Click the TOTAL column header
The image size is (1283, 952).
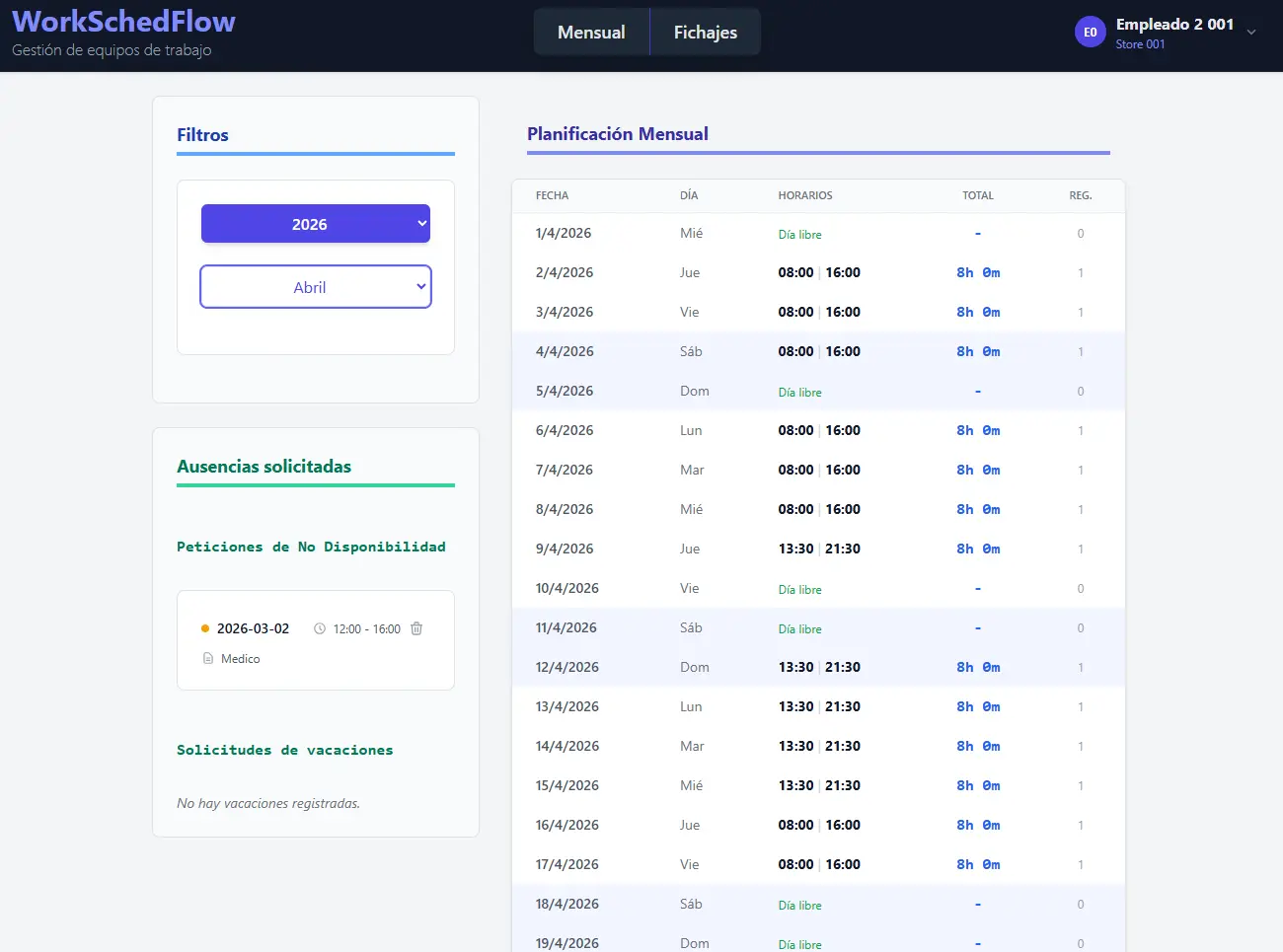pos(978,195)
